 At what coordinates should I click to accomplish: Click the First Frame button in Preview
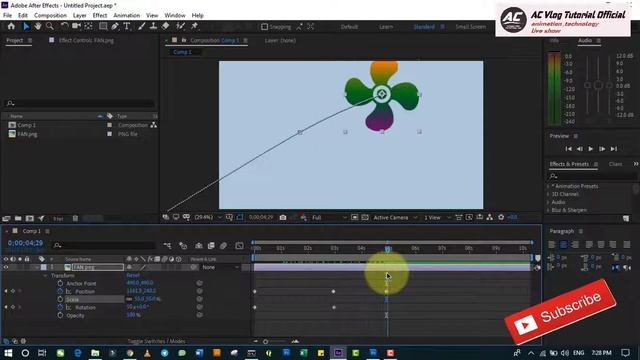click(x=568, y=149)
